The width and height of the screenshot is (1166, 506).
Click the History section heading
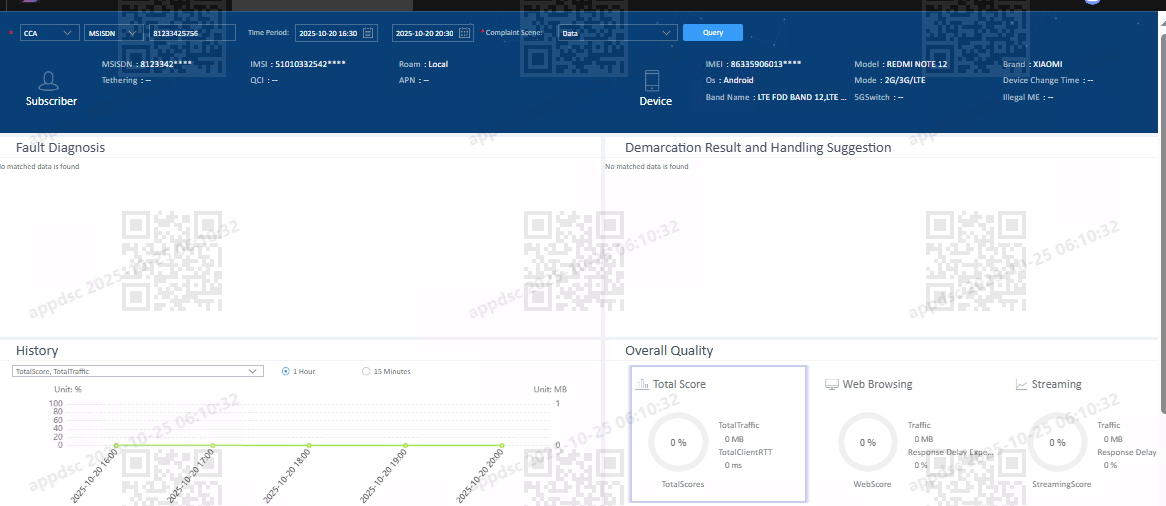tap(37, 350)
